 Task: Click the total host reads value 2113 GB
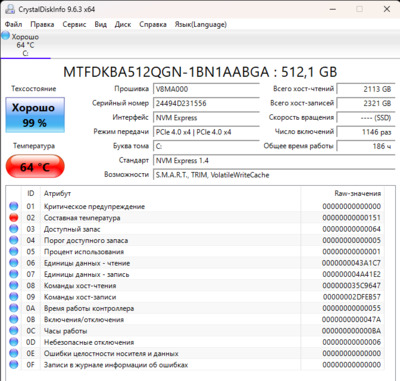point(366,89)
